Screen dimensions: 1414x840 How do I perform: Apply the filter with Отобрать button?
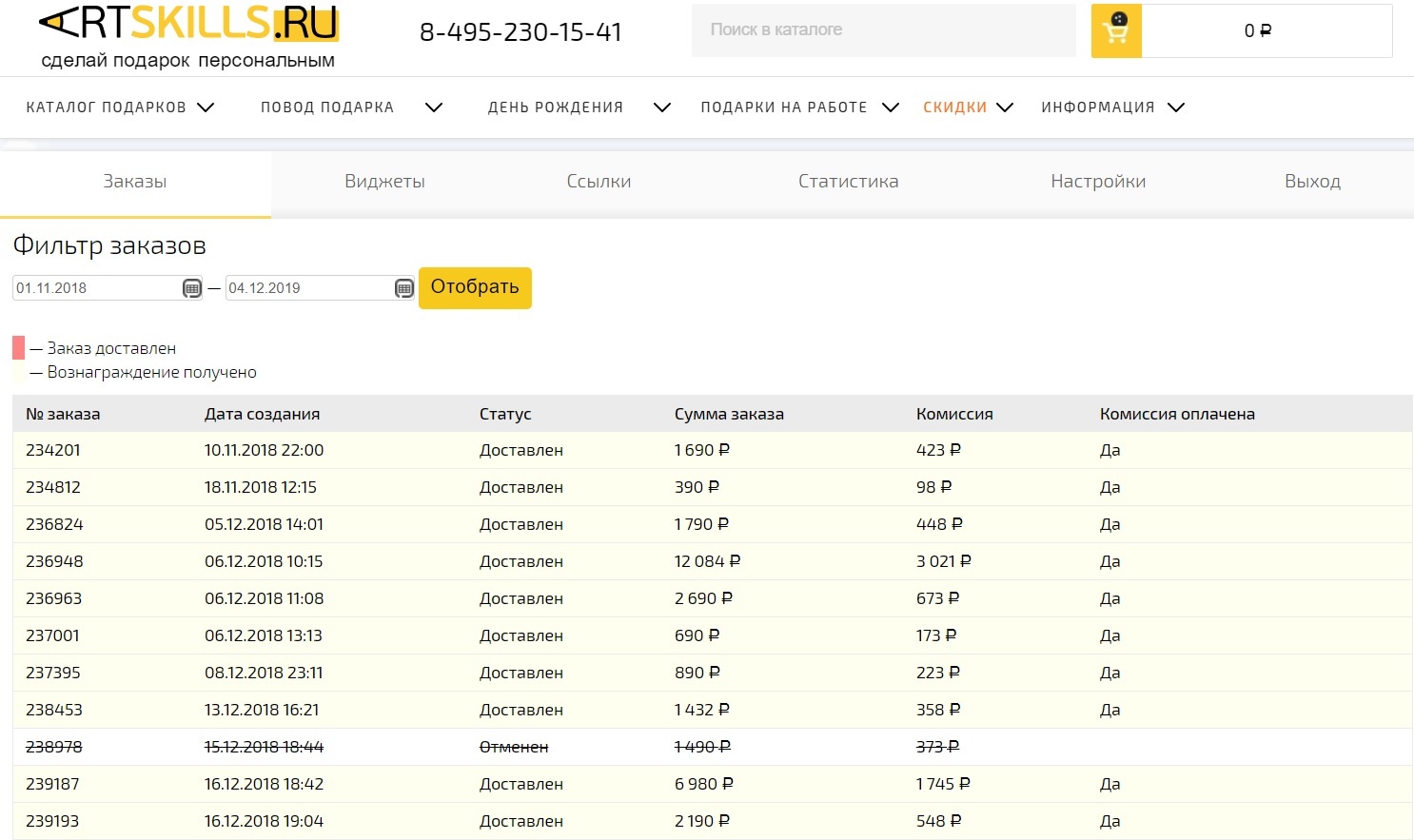coord(475,287)
